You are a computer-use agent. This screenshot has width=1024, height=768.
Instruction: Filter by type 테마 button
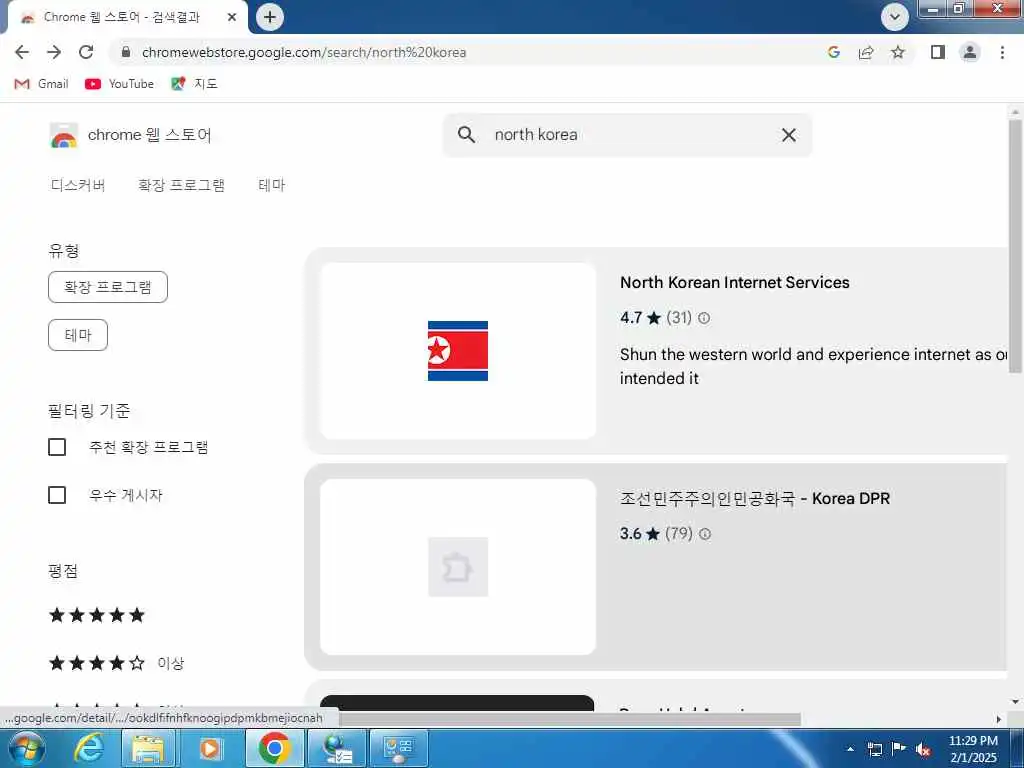coord(78,335)
